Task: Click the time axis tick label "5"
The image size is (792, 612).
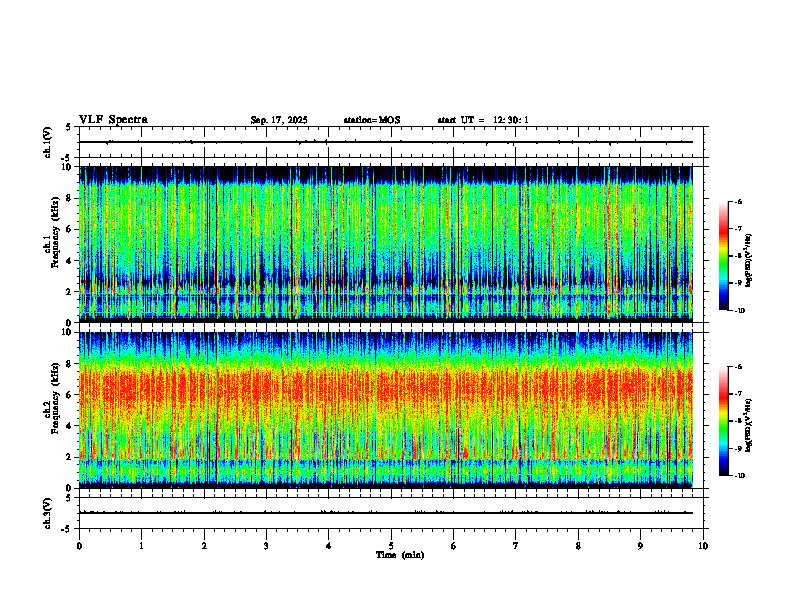Action: pyautogui.click(x=391, y=546)
